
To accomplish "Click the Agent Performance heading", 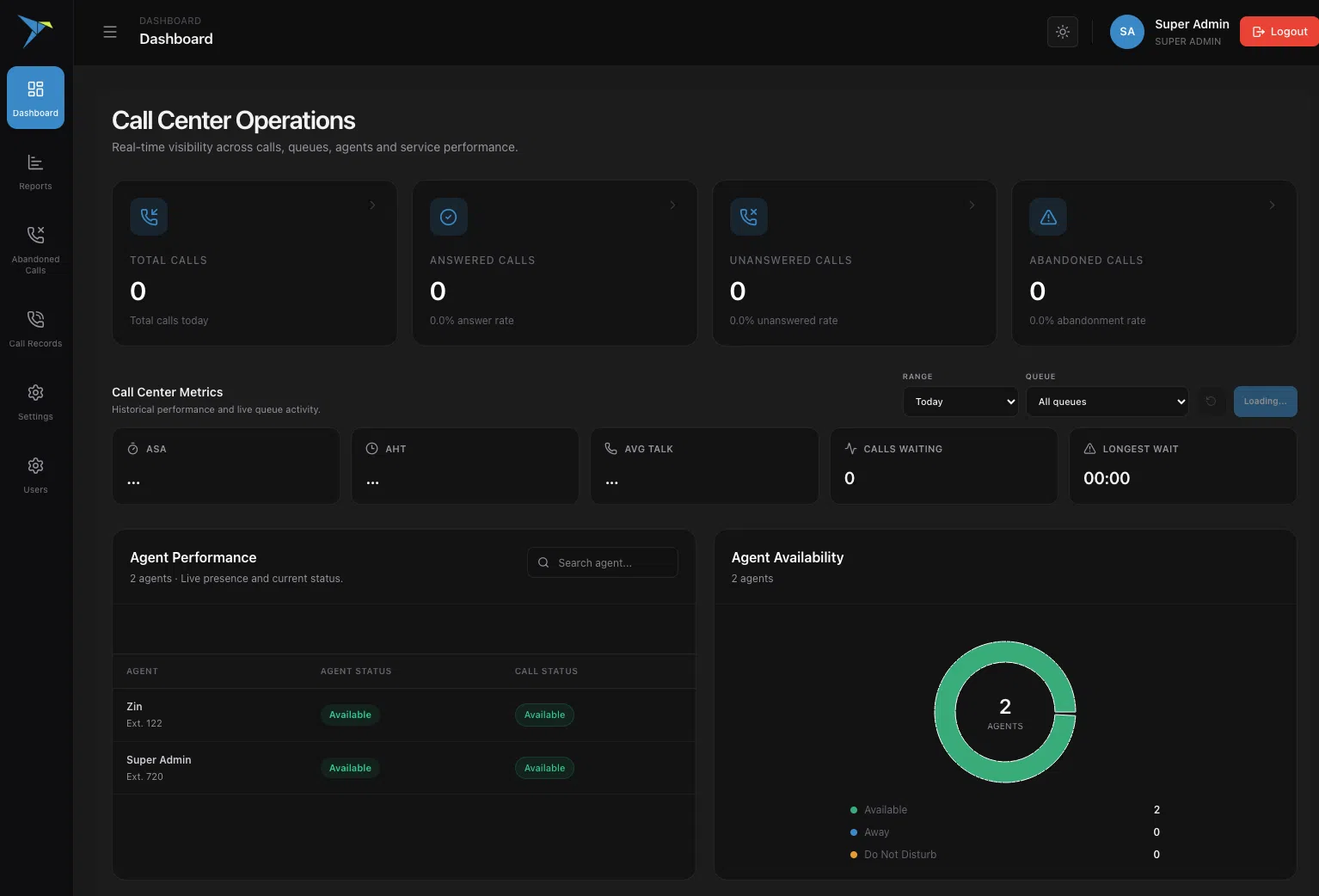I will (x=193, y=557).
